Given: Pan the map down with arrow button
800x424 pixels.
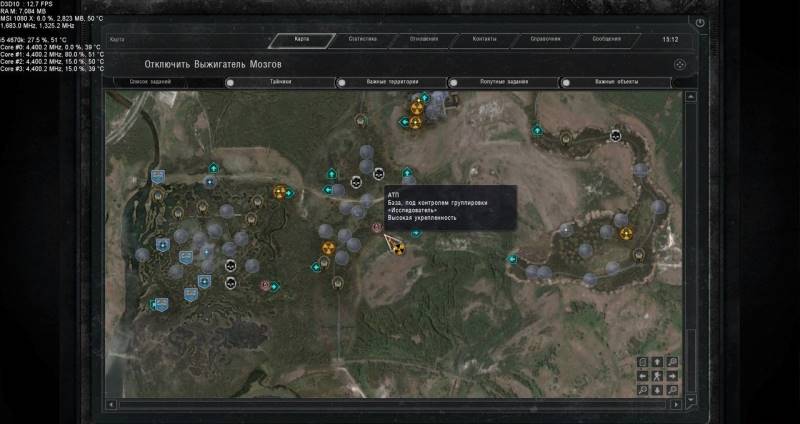Looking at the screenshot, I should click(x=657, y=391).
